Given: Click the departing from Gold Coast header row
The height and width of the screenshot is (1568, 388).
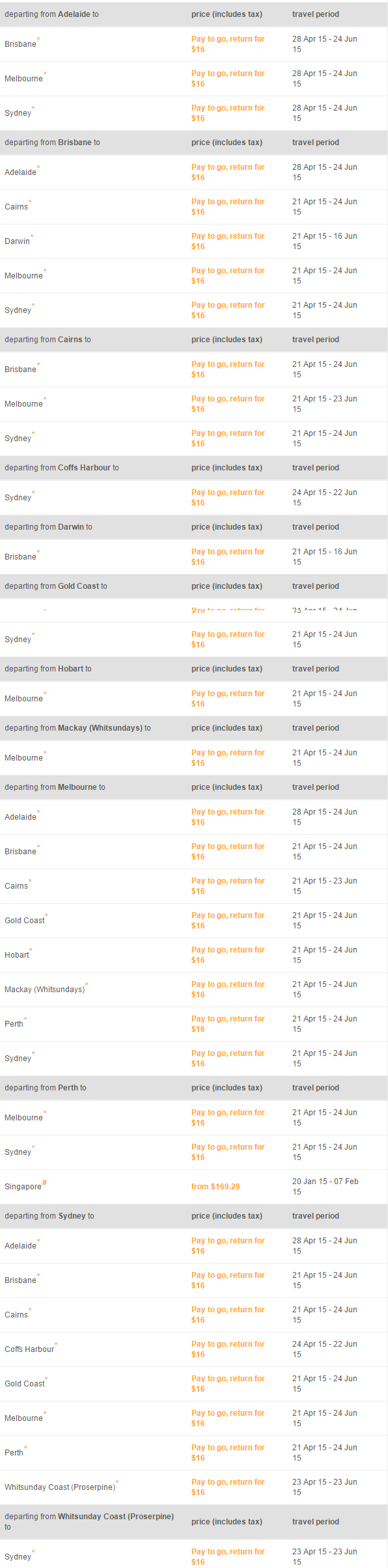Looking at the screenshot, I should pos(194,586).
